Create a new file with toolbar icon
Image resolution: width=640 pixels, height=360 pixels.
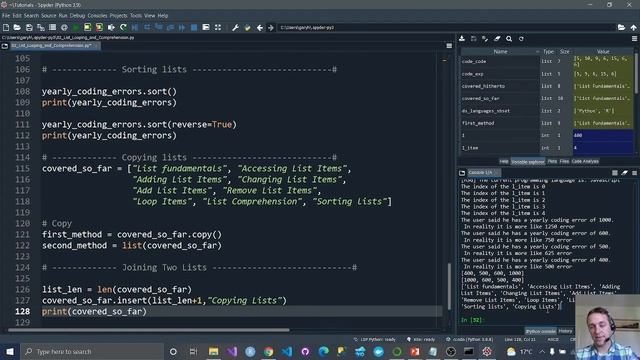(x=6, y=27)
